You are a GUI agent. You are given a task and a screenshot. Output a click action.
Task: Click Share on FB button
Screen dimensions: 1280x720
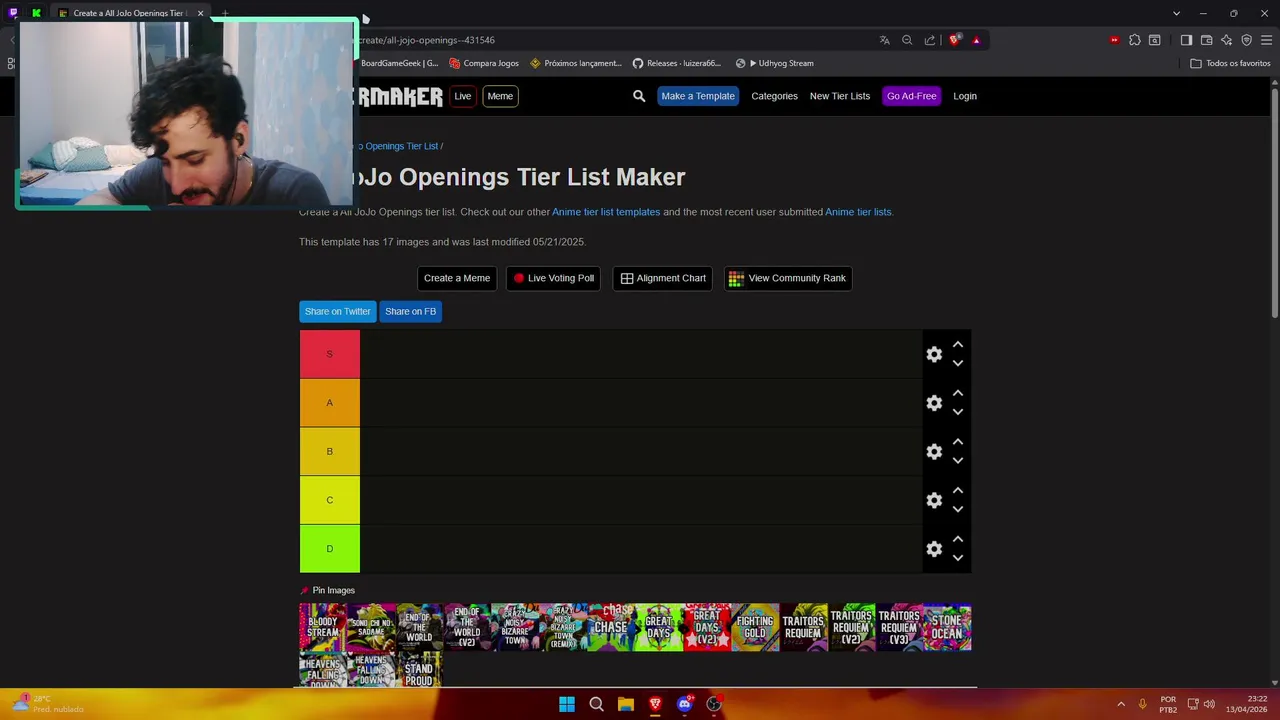[x=410, y=311]
